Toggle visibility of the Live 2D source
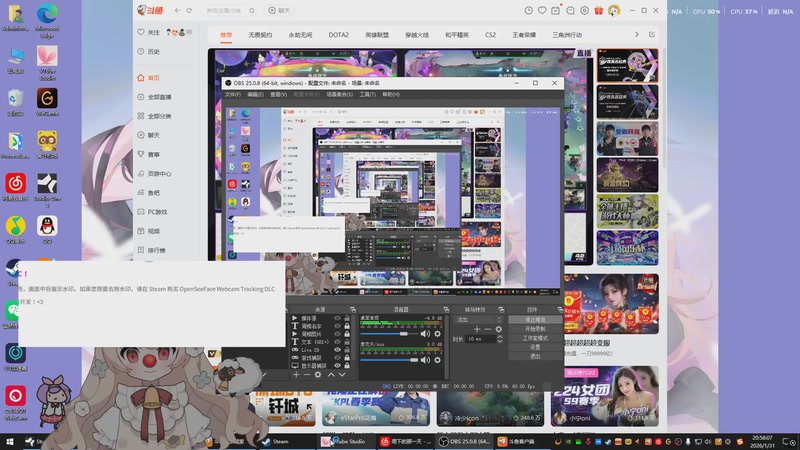 (337, 349)
